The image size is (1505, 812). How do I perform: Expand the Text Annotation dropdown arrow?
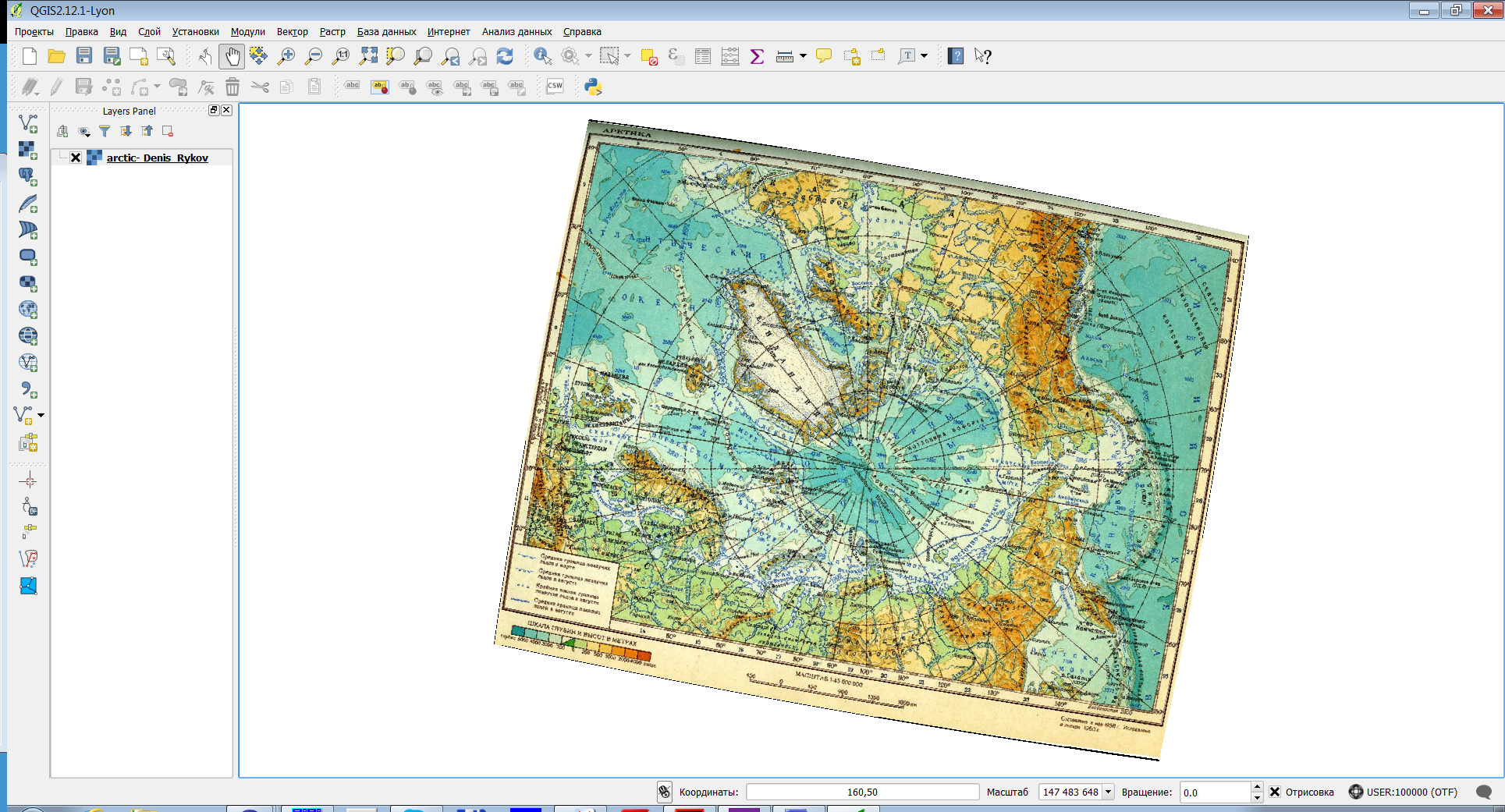pyautogui.click(x=925, y=56)
